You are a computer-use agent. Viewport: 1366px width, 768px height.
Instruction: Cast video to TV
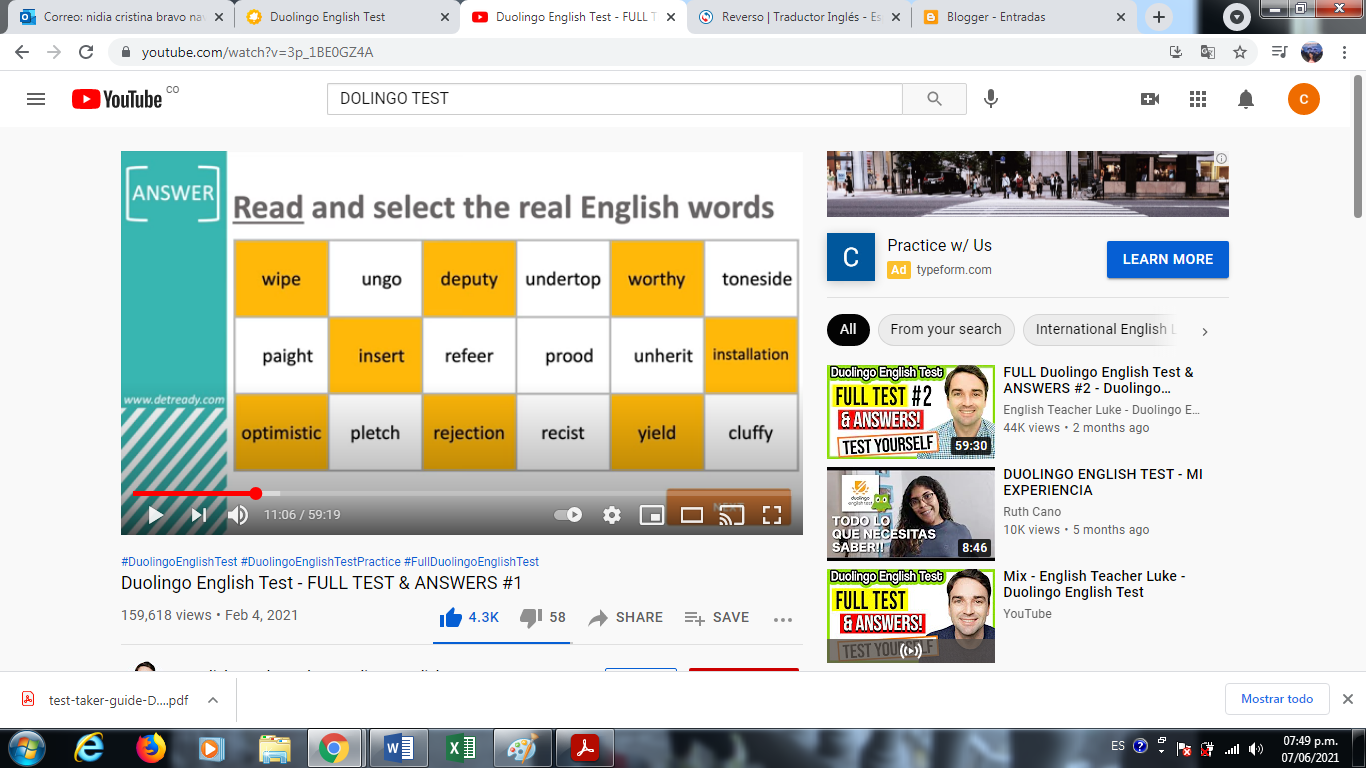tap(732, 515)
